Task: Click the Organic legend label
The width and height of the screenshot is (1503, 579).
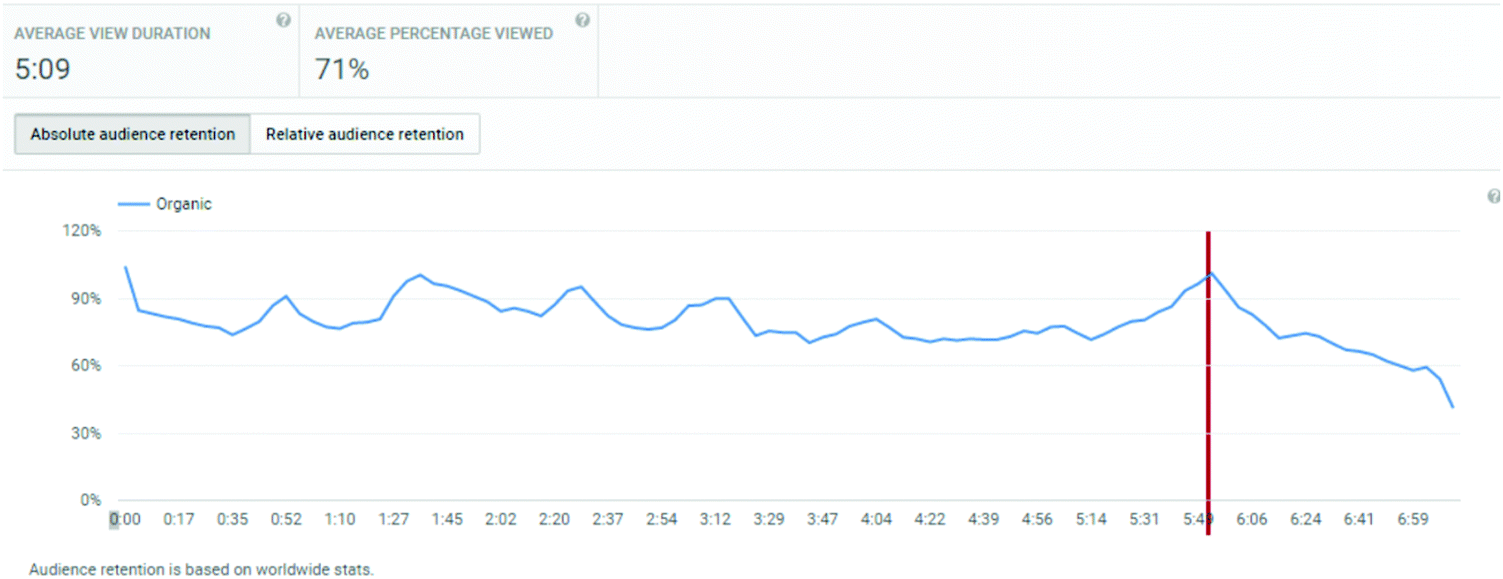Action: click(184, 204)
